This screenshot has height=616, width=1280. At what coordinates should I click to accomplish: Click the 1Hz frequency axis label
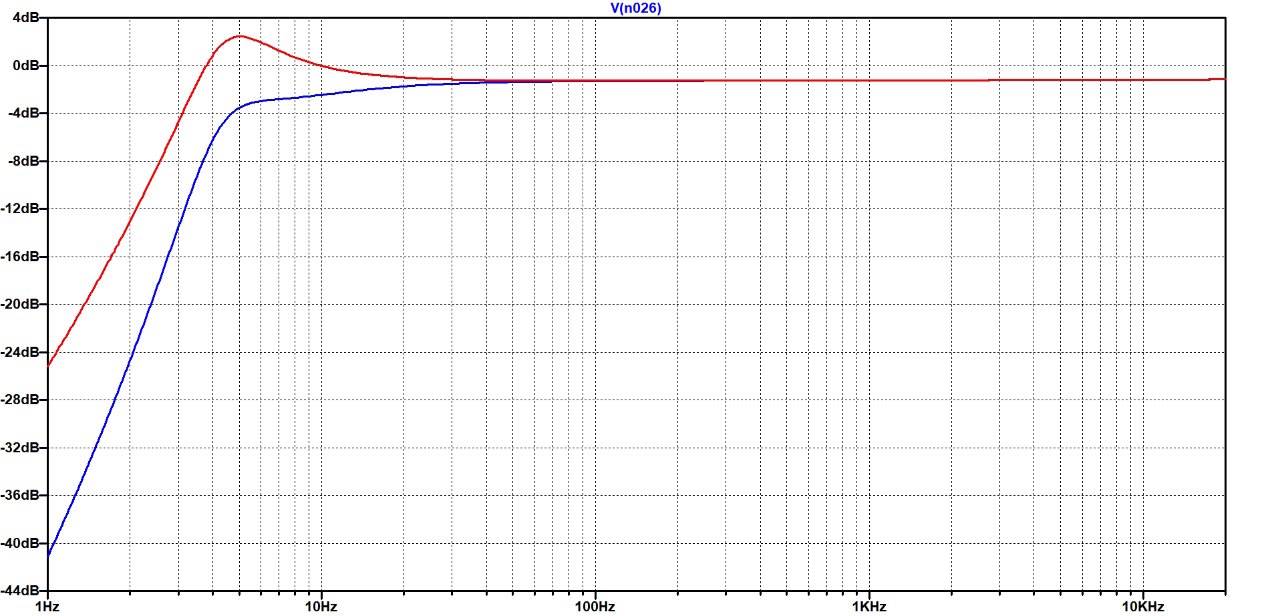[47, 606]
